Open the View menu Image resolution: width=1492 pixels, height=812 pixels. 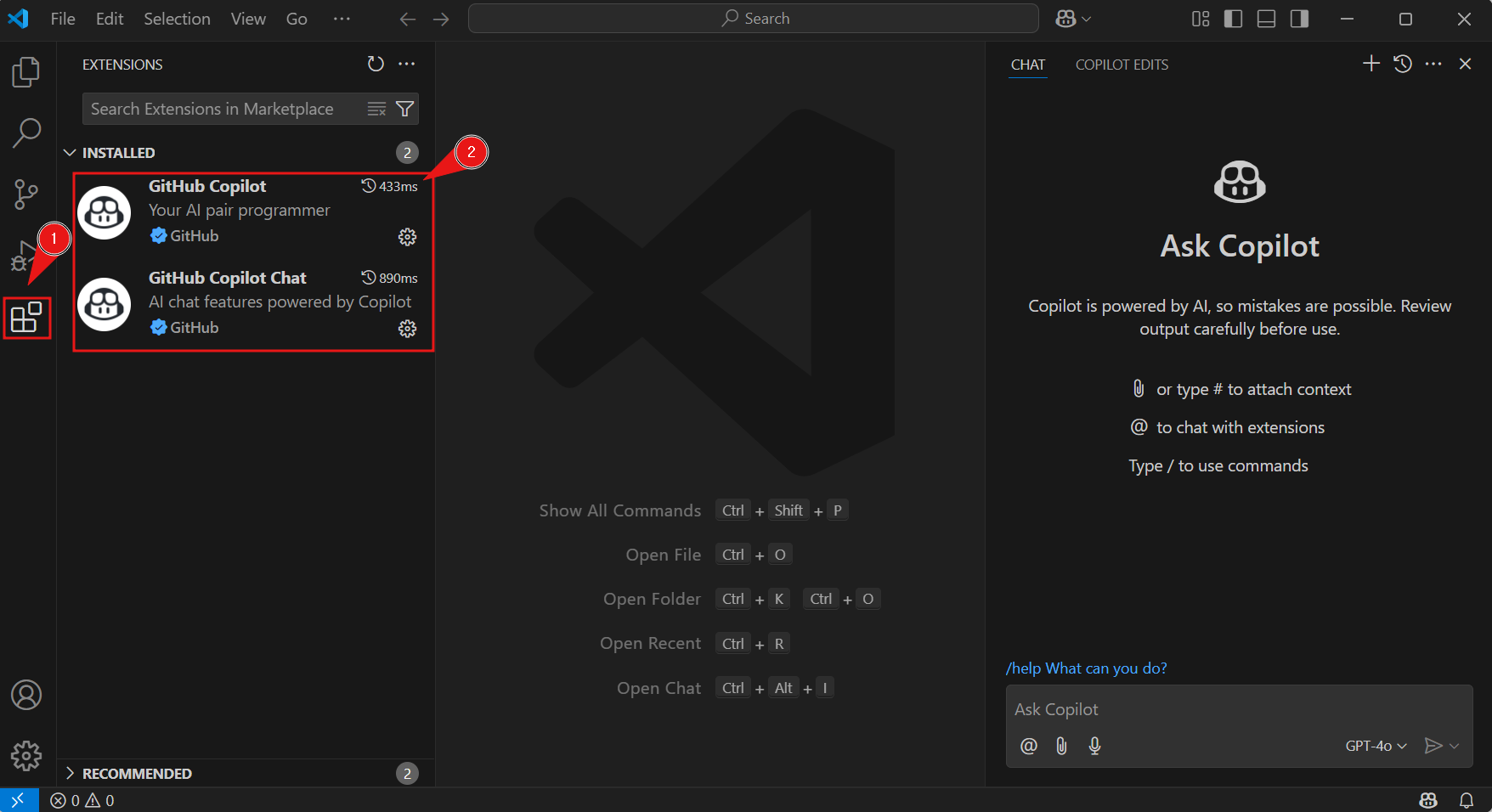click(248, 19)
